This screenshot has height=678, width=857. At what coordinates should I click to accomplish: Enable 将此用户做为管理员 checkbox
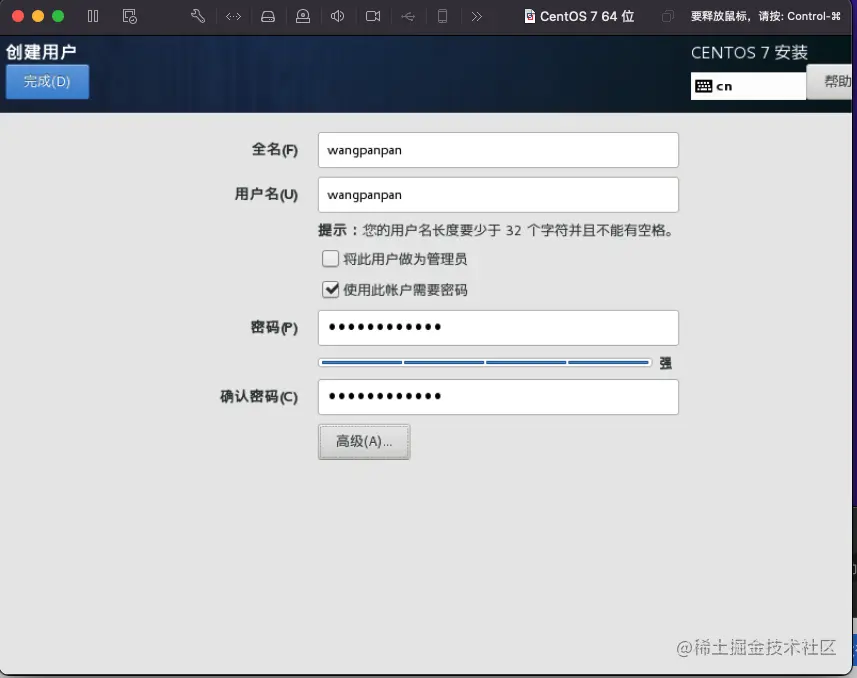pos(330,258)
